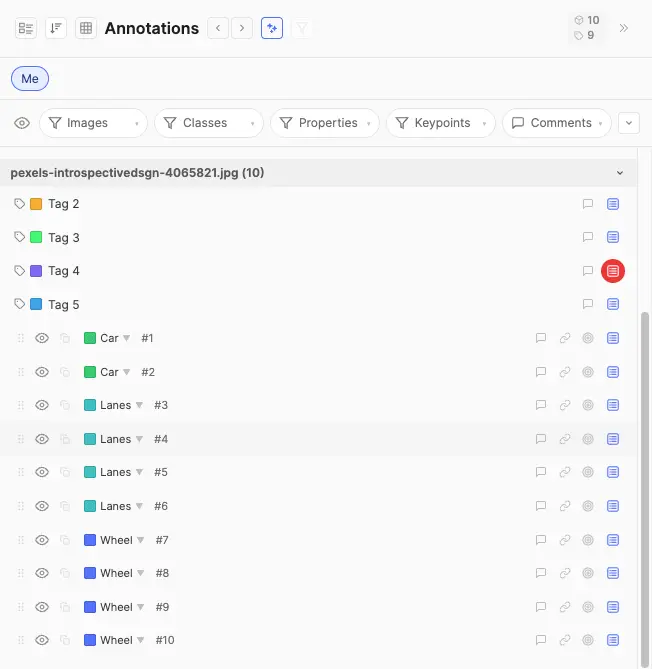The image size is (652, 669).
Task: Hide Lanes #5 annotation
Action: 42,472
